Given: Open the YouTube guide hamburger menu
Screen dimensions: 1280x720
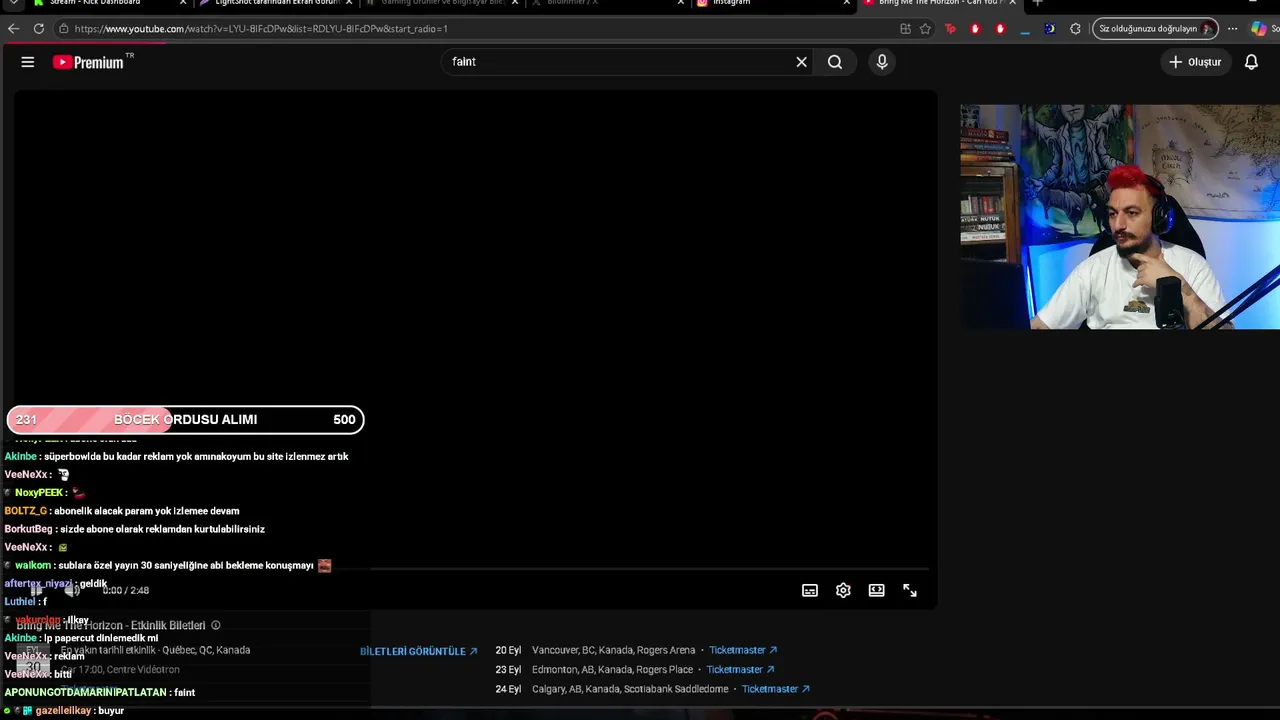Looking at the screenshot, I should [x=28, y=62].
